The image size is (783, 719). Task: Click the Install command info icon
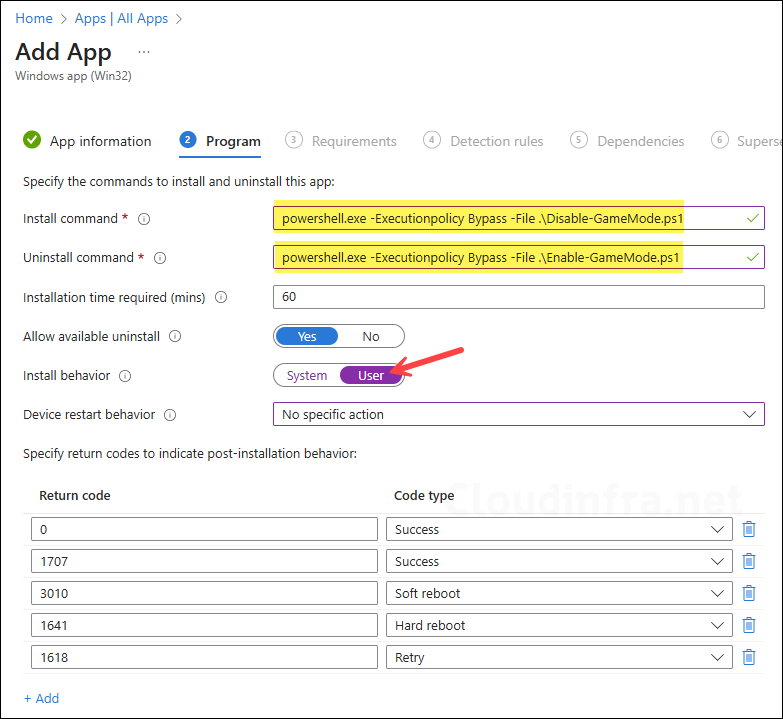[144, 219]
